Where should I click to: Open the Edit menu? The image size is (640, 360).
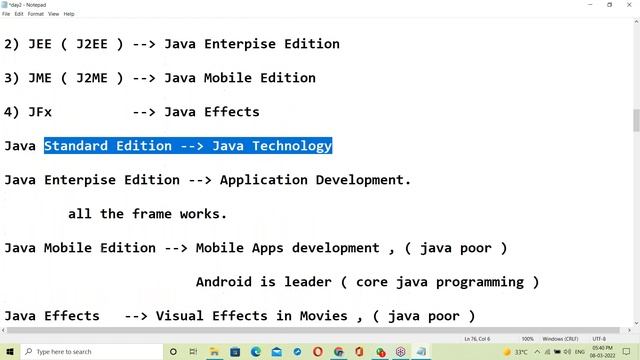pyautogui.click(x=19, y=14)
